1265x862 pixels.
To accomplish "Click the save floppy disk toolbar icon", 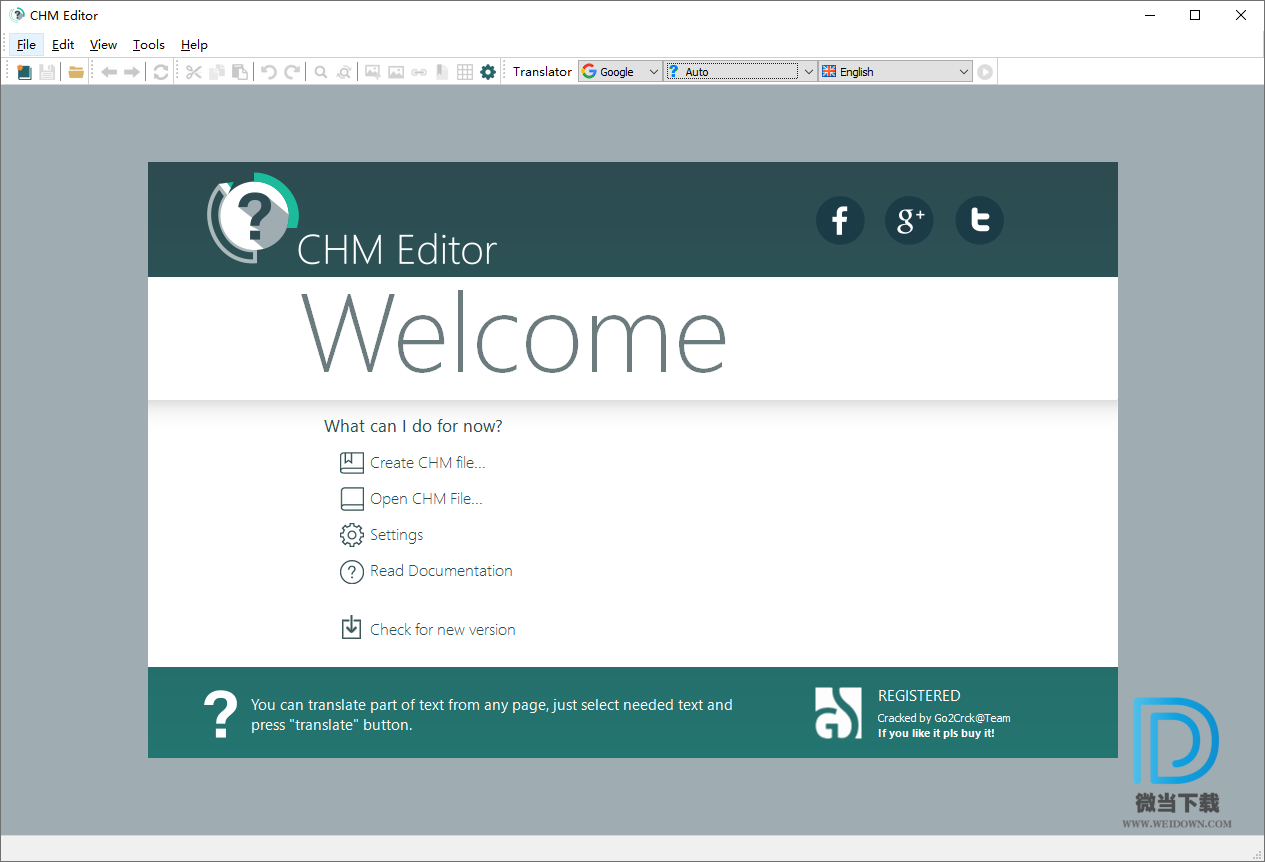I will click(47, 72).
